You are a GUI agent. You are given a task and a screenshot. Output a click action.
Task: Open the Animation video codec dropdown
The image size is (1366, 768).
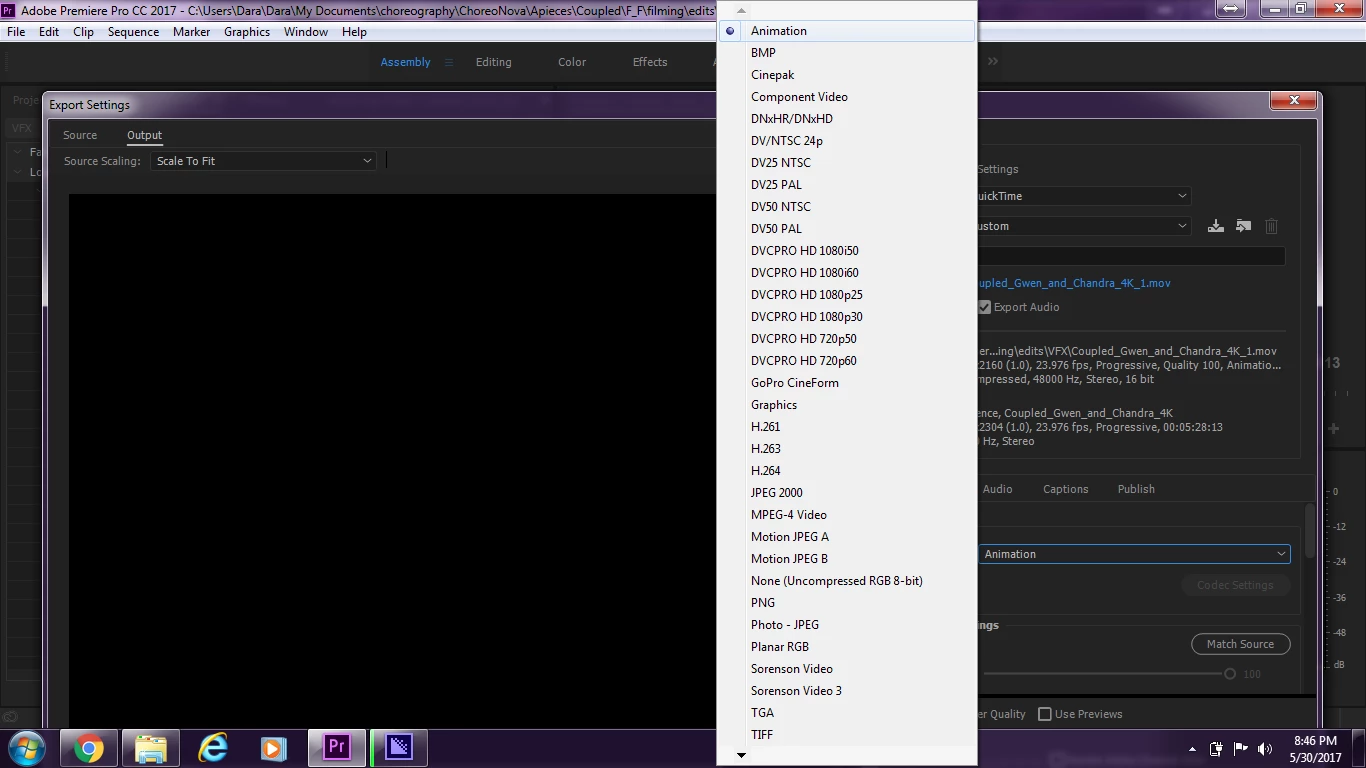tap(1134, 554)
